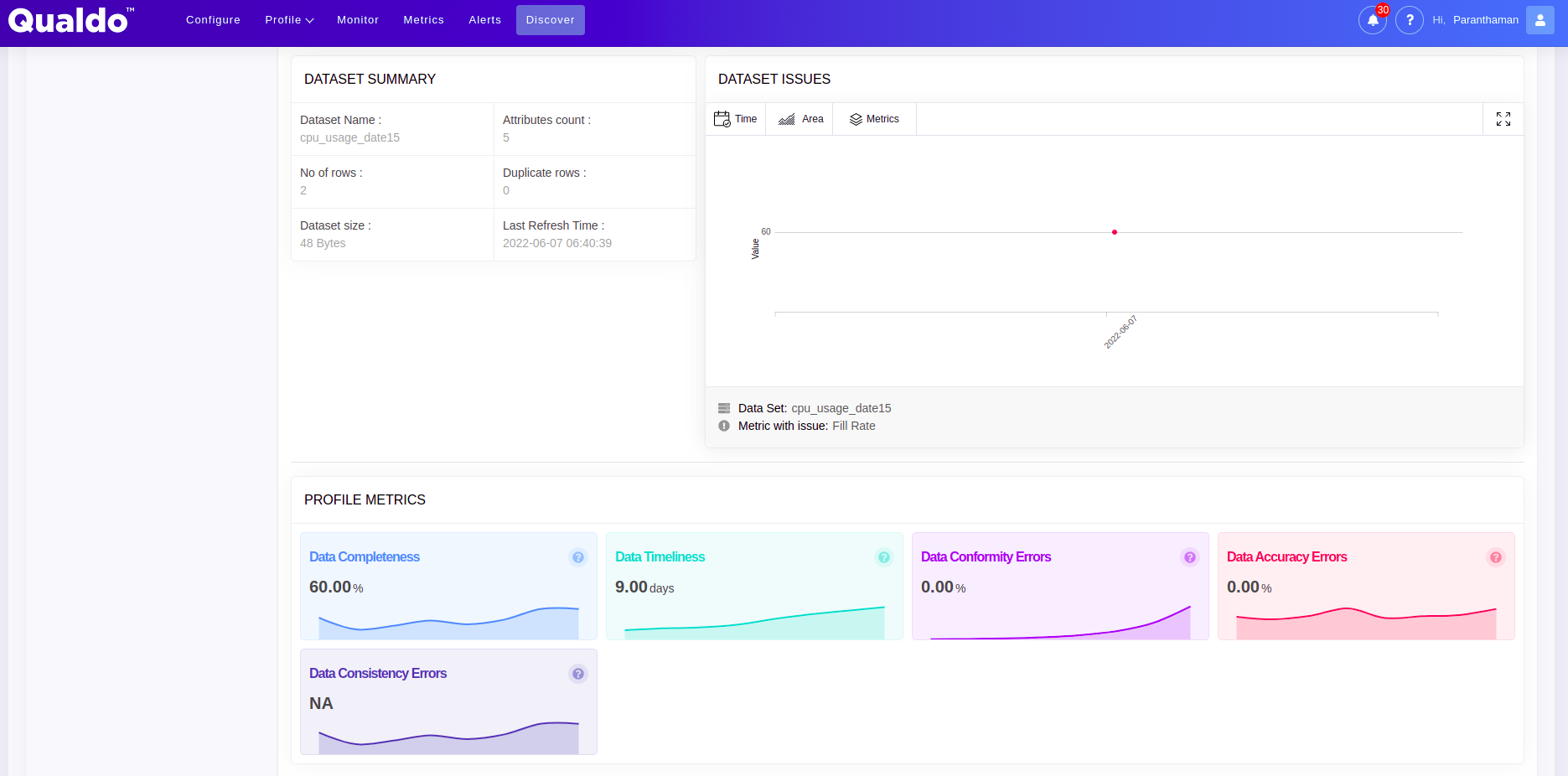This screenshot has width=1568, height=776.
Task: Click the Data Conformity Errors help icon
Action: pyautogui.click(x=1190, y=557)
